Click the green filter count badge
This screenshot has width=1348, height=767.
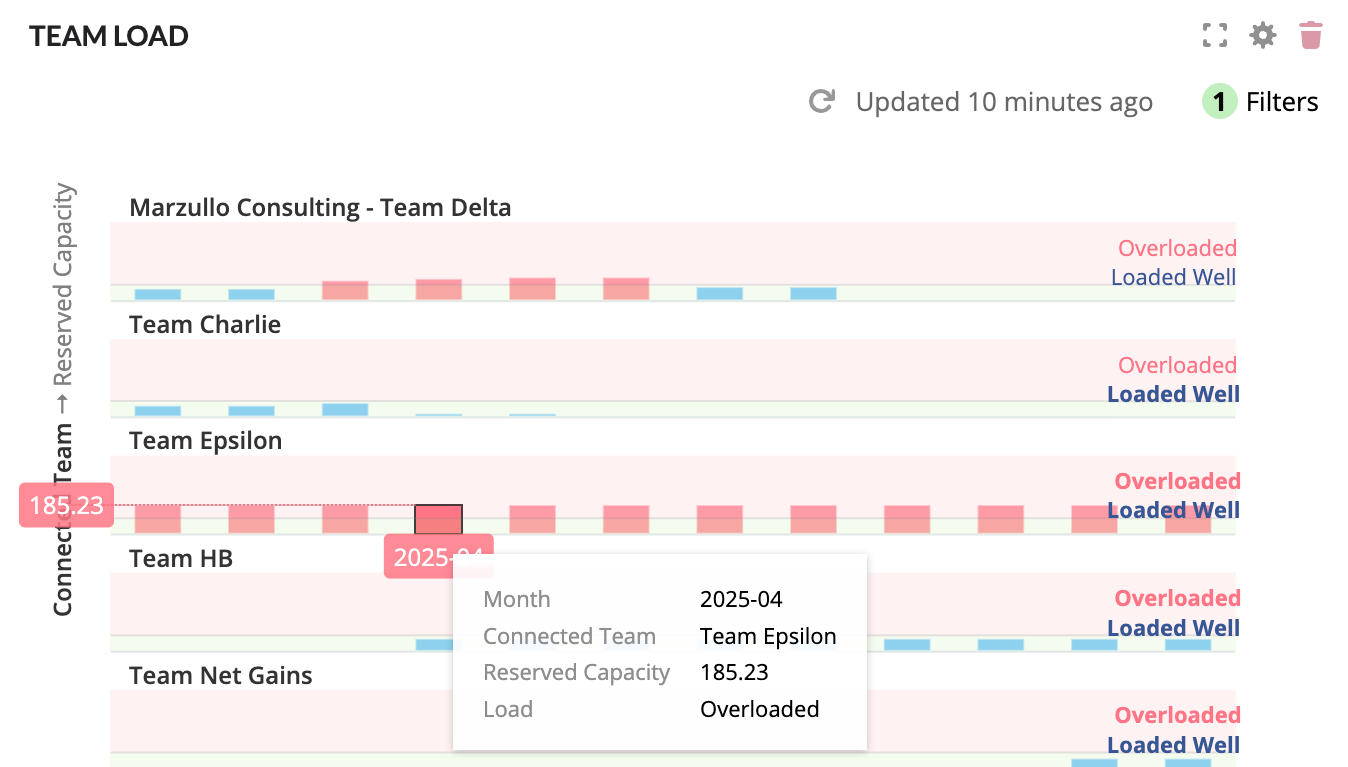click(x=1219, y=102)
